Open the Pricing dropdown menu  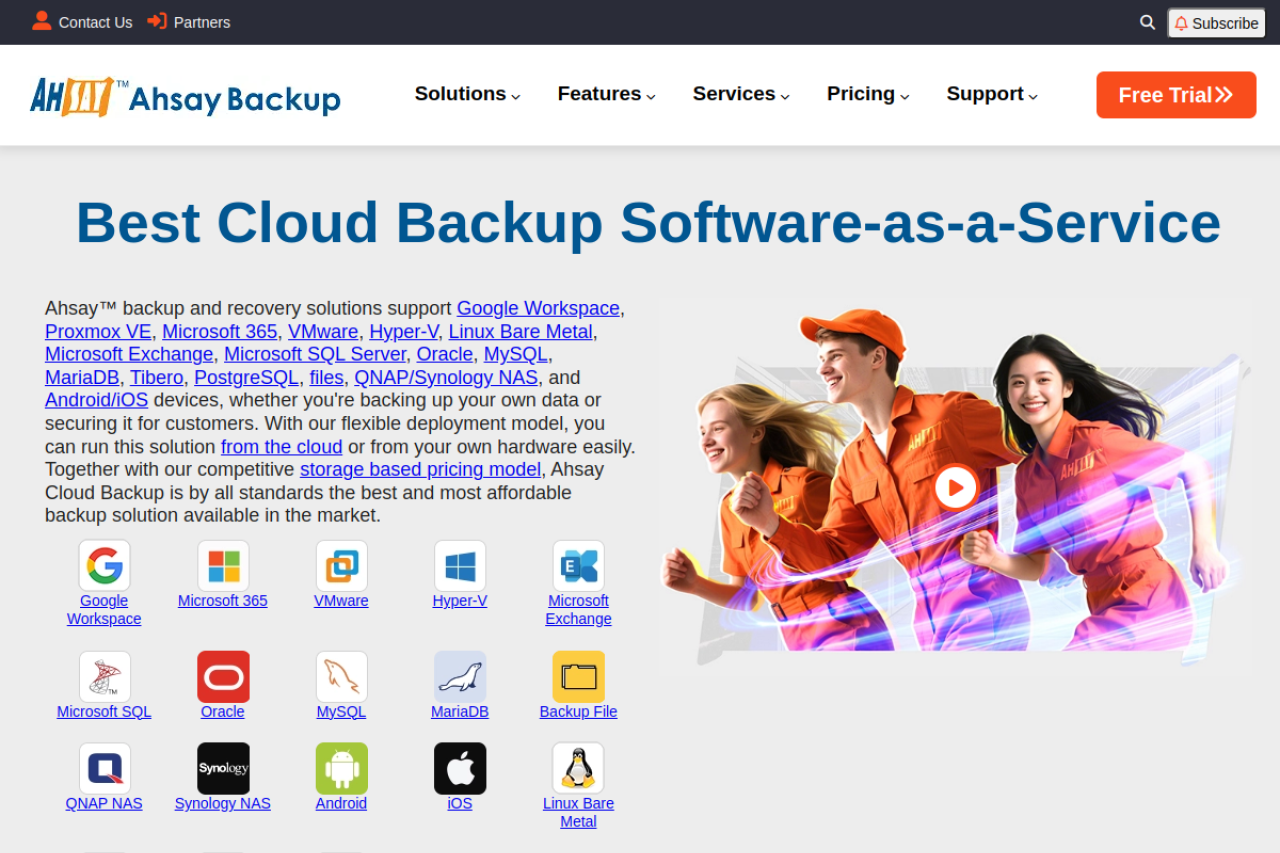[867, 94]
